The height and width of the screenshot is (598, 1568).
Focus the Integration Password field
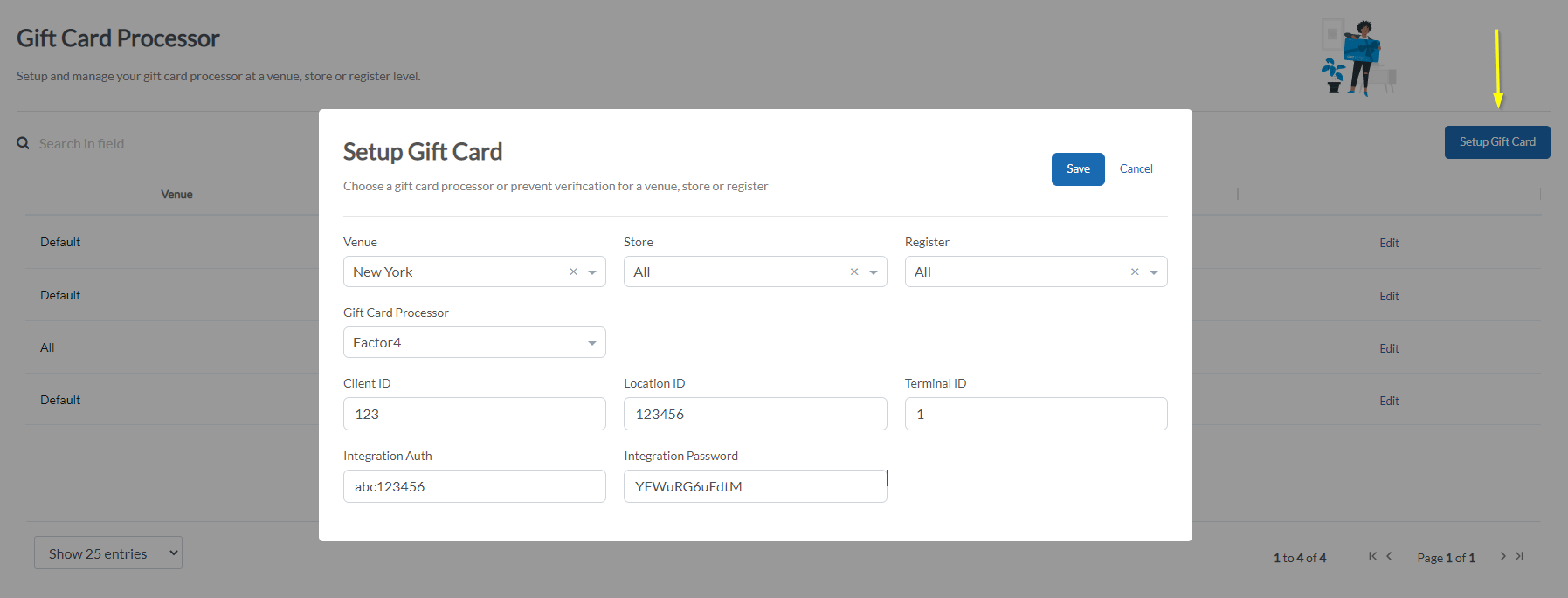point(755,486)
